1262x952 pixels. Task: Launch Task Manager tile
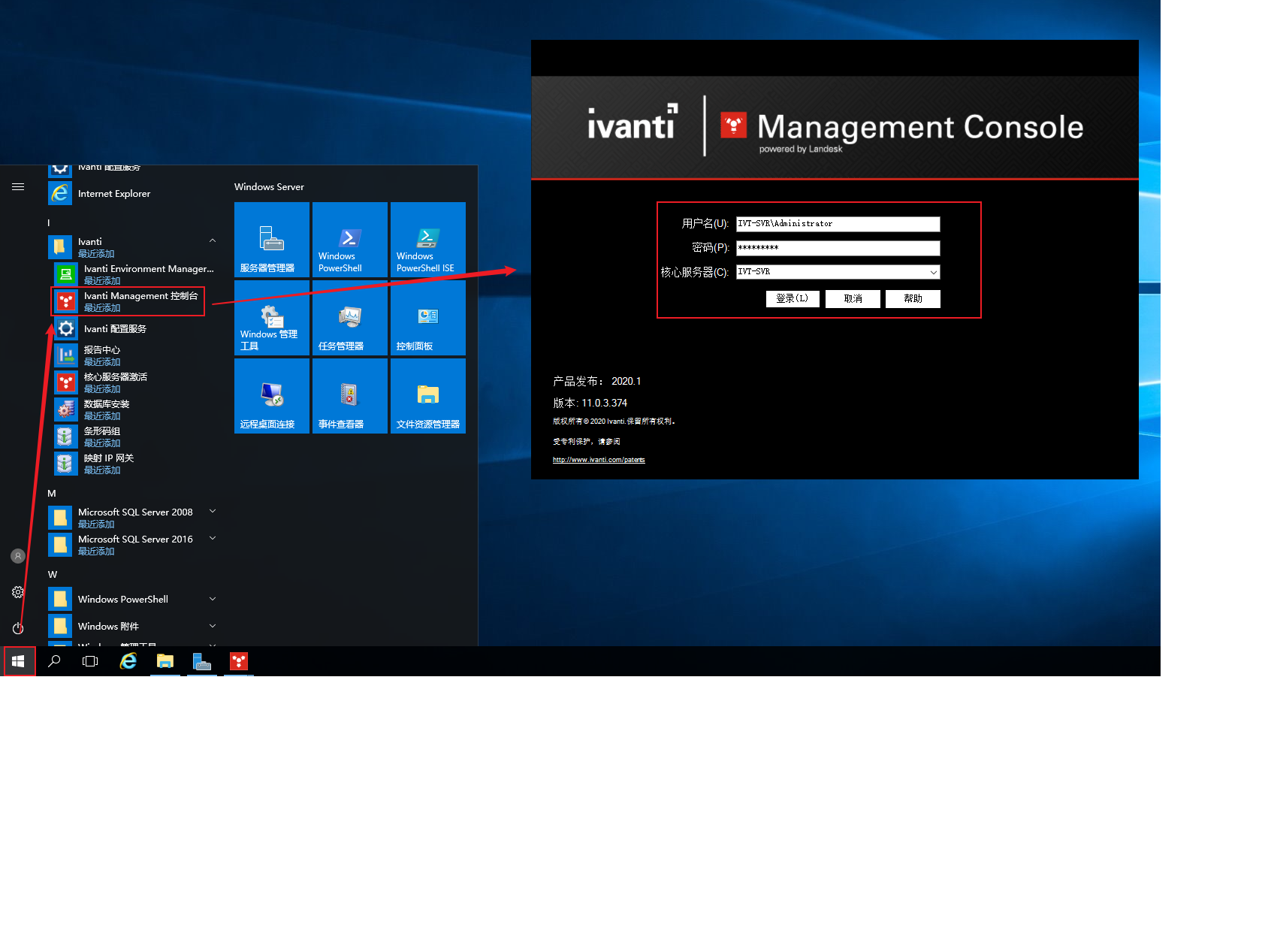[349, 319]
